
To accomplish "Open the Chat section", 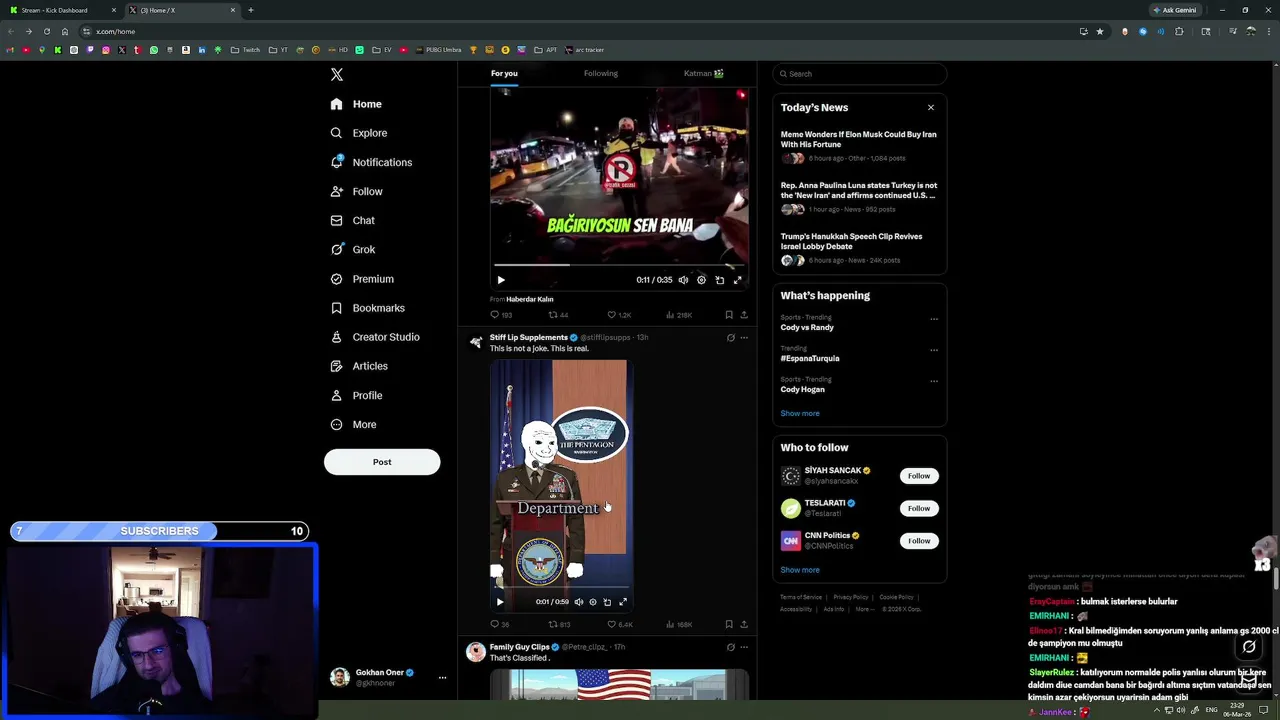I will tap(352, 220).
